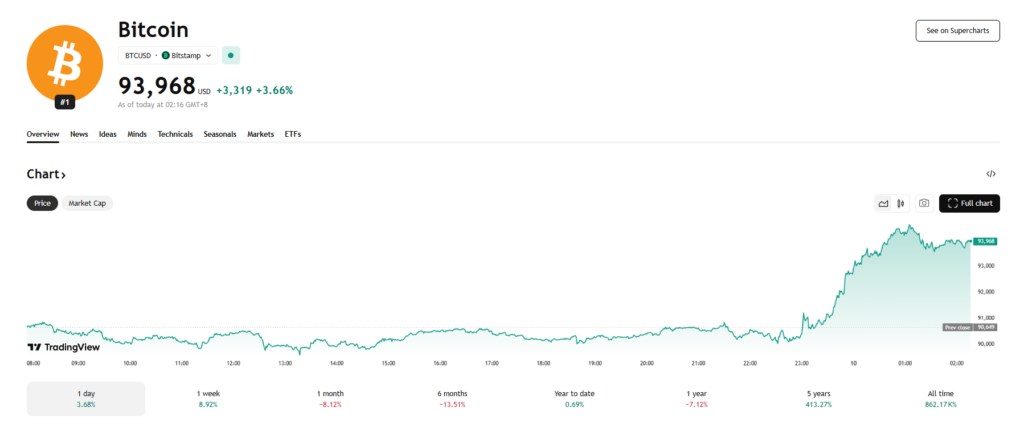Click the See on Supercharts button
1024x448 pixels.
click(x=957, y=30)
